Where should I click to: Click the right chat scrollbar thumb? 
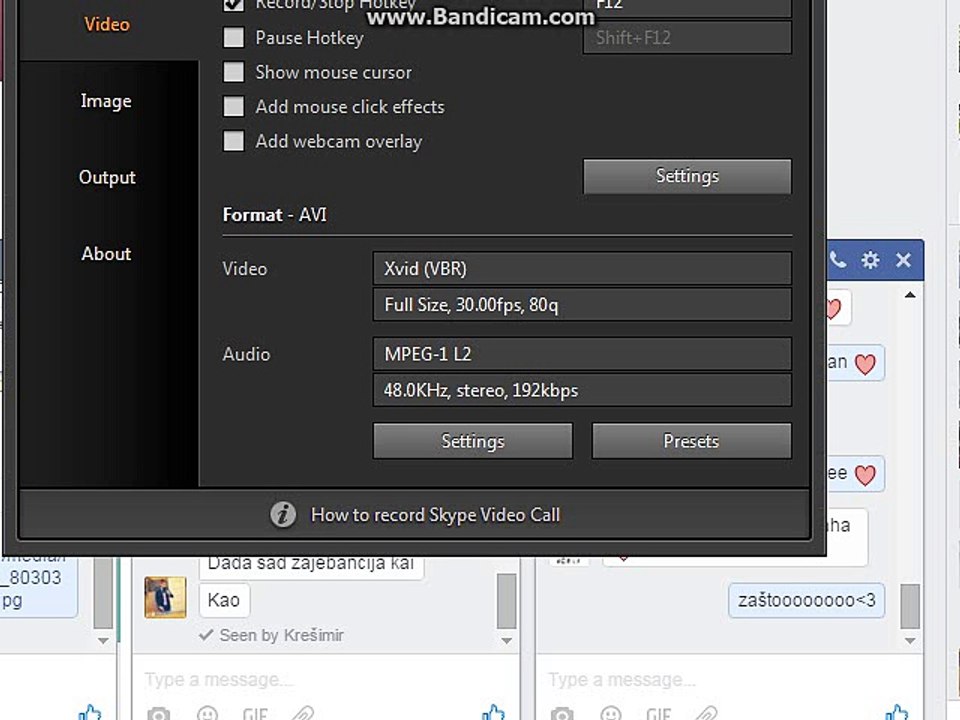(x=910, y=606)
